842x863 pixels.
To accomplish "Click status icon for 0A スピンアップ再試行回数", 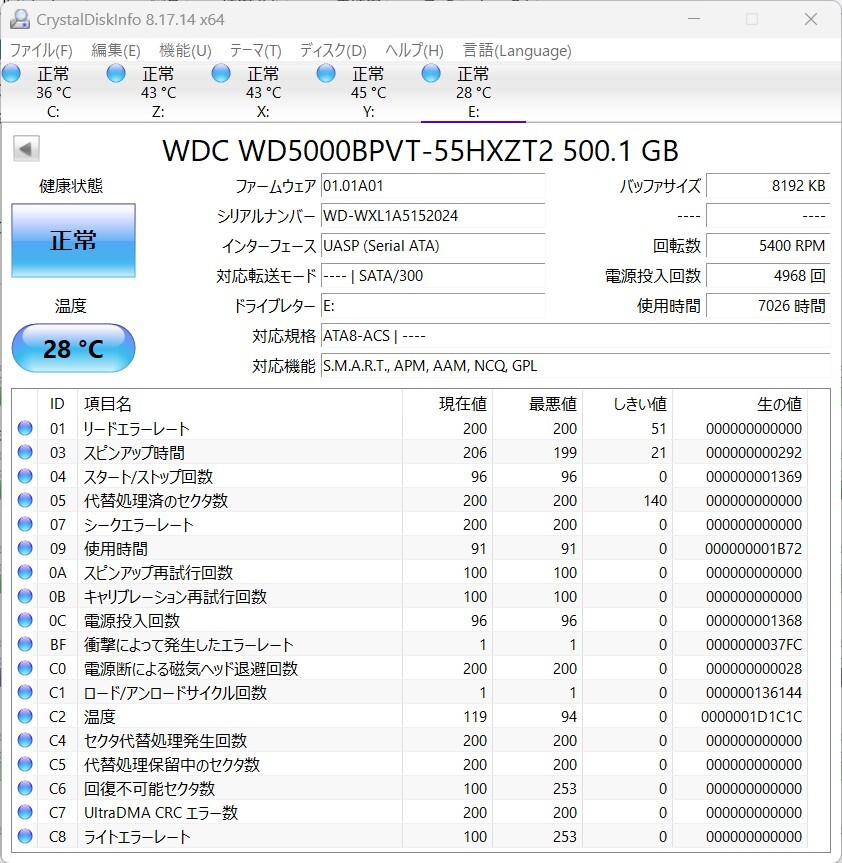I will tap(25, 572).
